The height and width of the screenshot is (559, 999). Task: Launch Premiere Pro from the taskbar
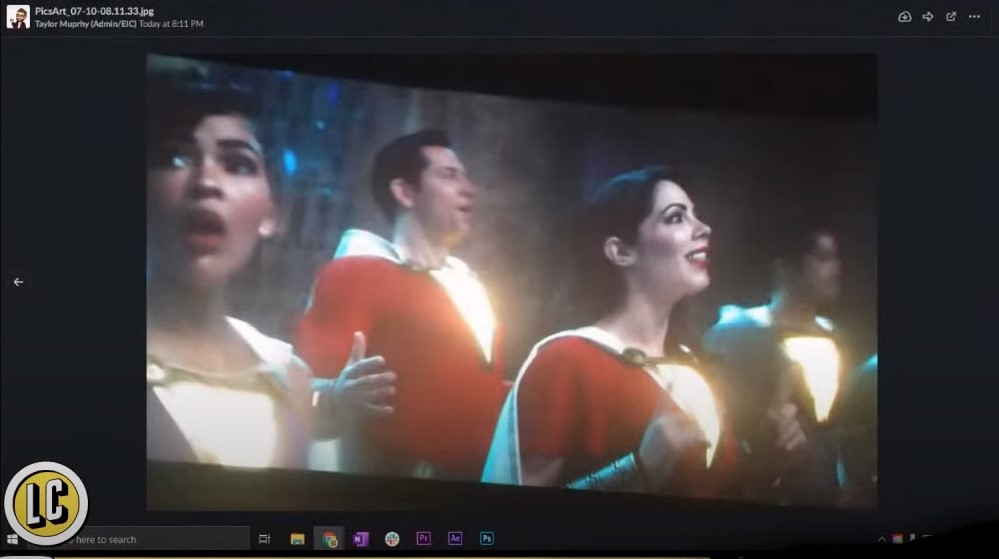[423, 539]
